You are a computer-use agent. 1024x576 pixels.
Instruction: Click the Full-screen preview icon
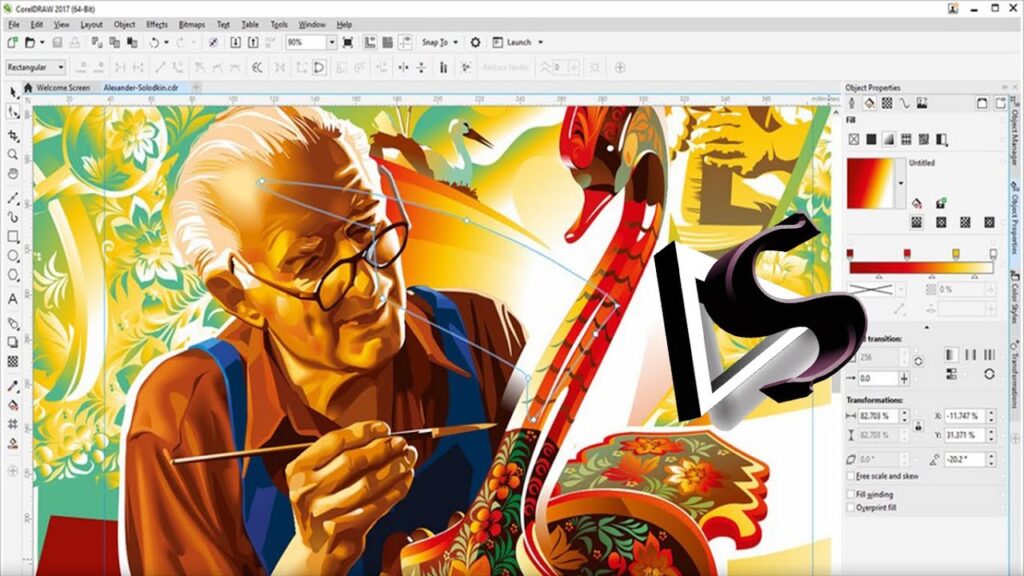(x=348, y=42)
